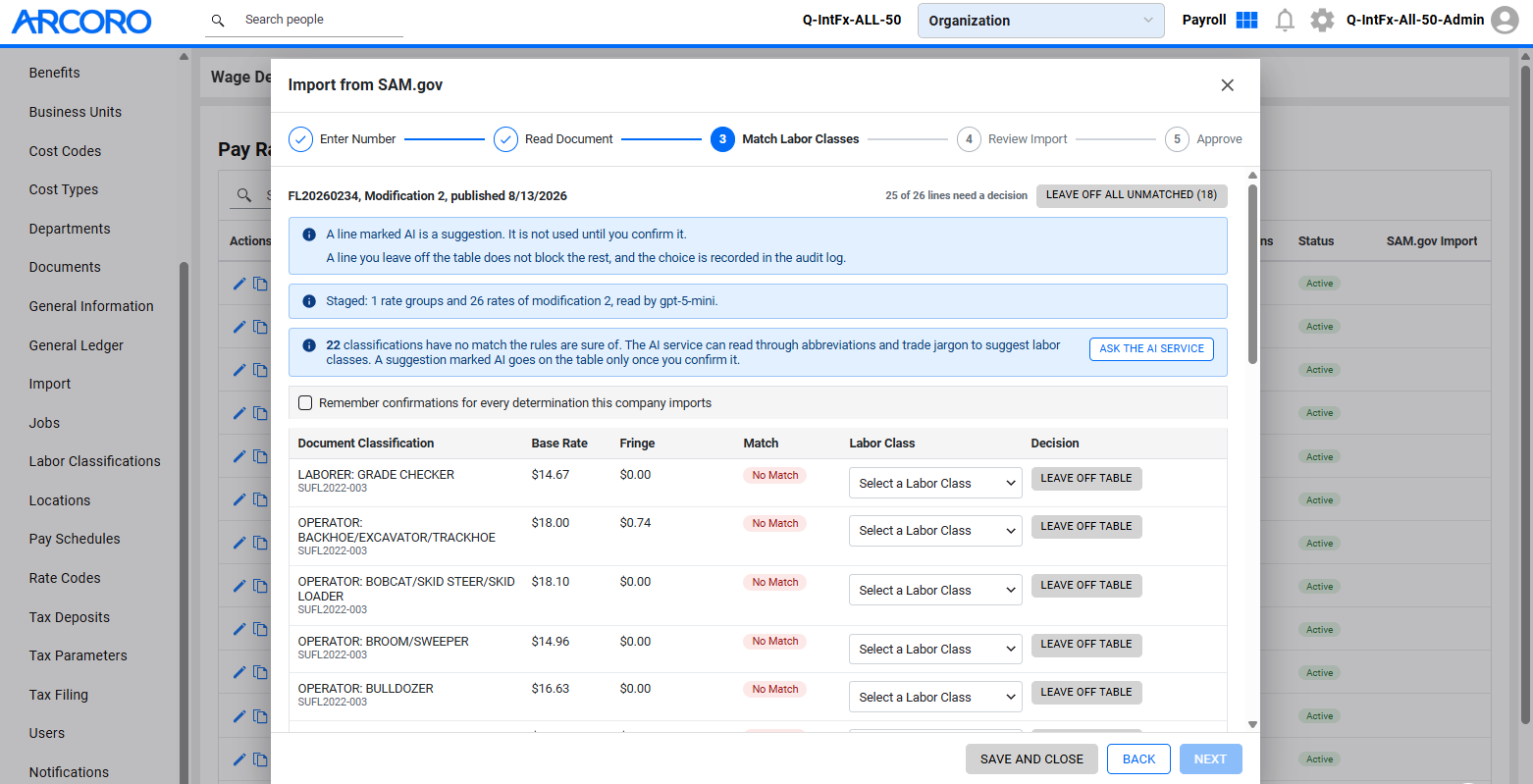
Task: Close the Import from SAM.gov dialog
Action: [x=1227, y=85]
